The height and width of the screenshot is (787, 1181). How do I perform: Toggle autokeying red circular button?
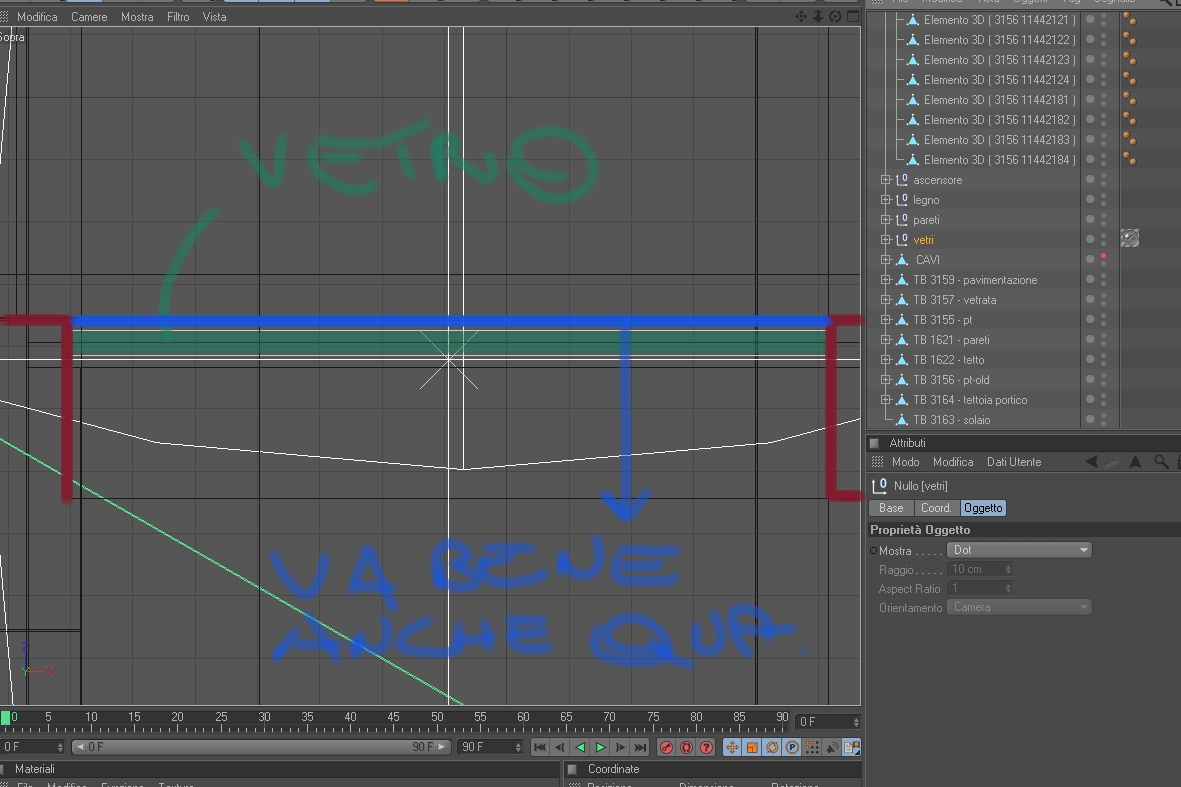(x=686, y=747)
